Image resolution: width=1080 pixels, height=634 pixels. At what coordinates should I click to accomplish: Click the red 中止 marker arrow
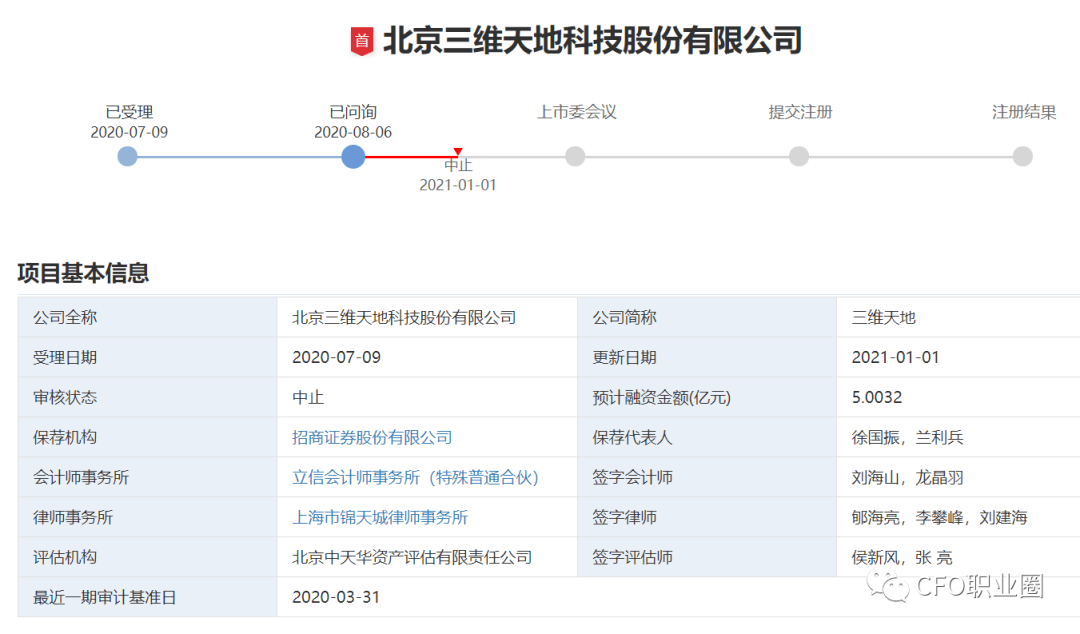pyautogui.click(x=457, y=150)
